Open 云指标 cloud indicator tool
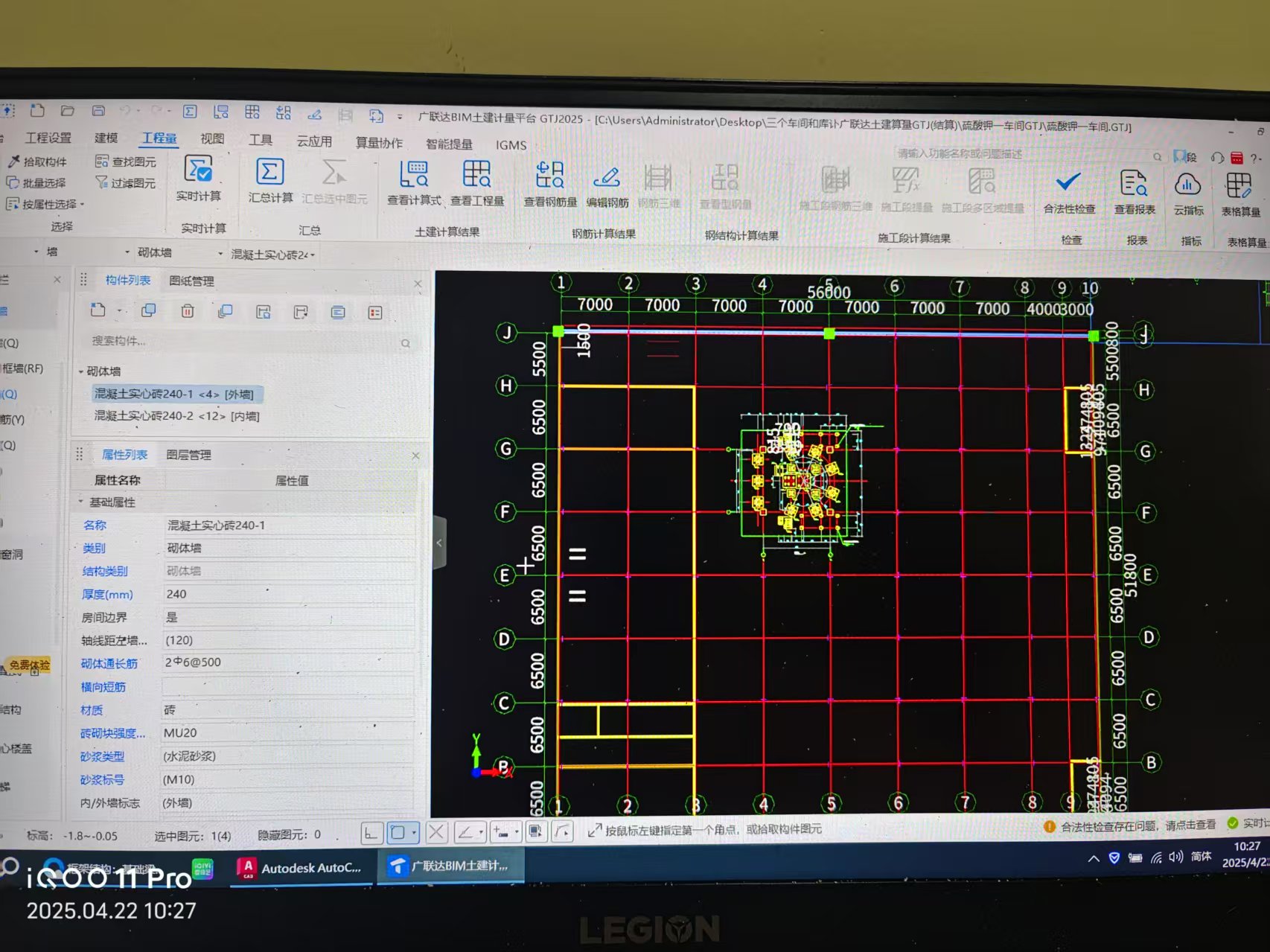 [x=1188, y=194]
